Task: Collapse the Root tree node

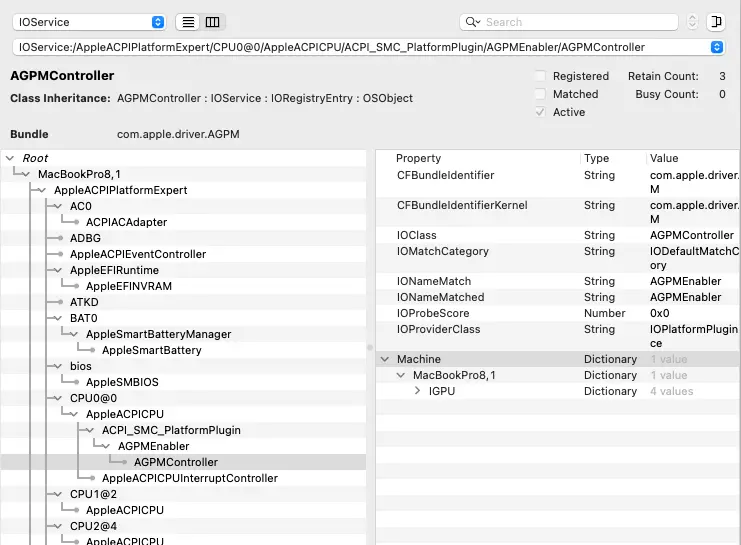Action: 10,158
